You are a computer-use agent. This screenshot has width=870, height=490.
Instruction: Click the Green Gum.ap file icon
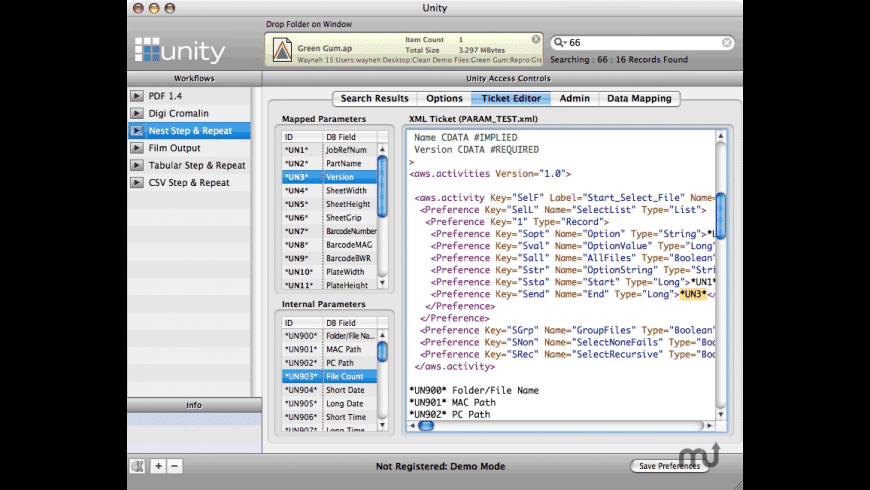point(282,49)
